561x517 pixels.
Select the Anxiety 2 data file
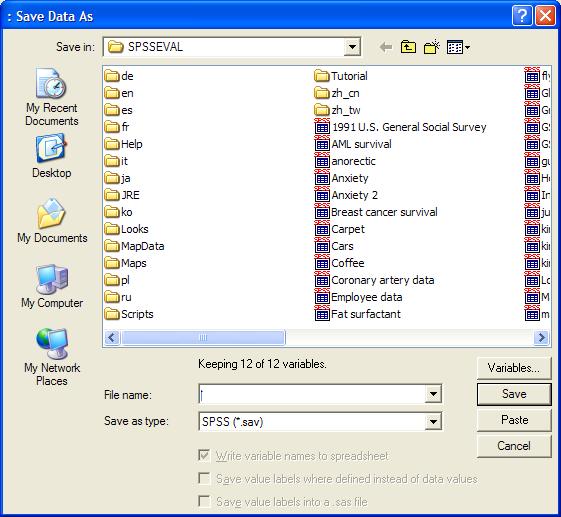point(346,195)
